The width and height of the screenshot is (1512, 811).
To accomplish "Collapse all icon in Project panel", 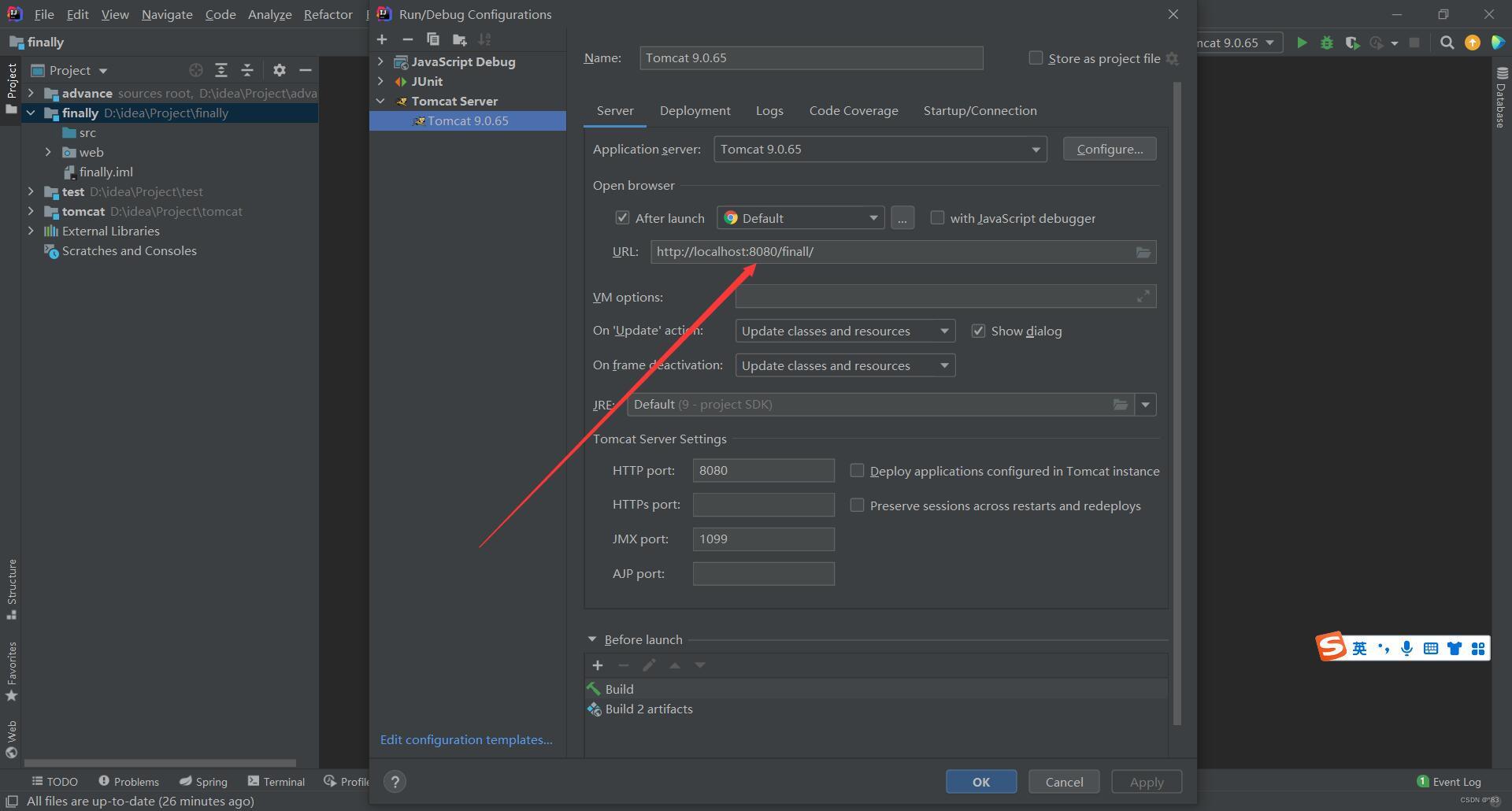I will [x=246, y=70].
